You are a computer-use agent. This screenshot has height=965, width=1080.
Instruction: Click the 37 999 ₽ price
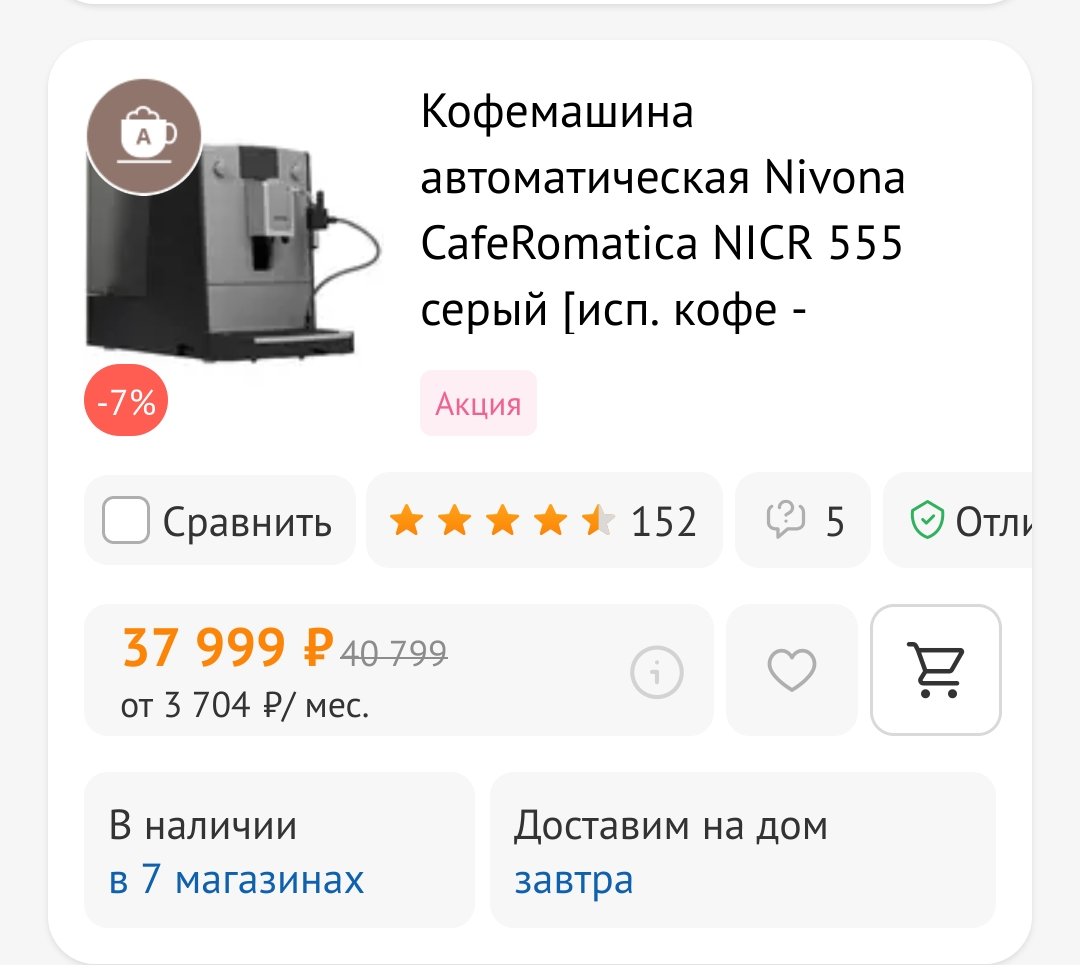click(228, 648)
